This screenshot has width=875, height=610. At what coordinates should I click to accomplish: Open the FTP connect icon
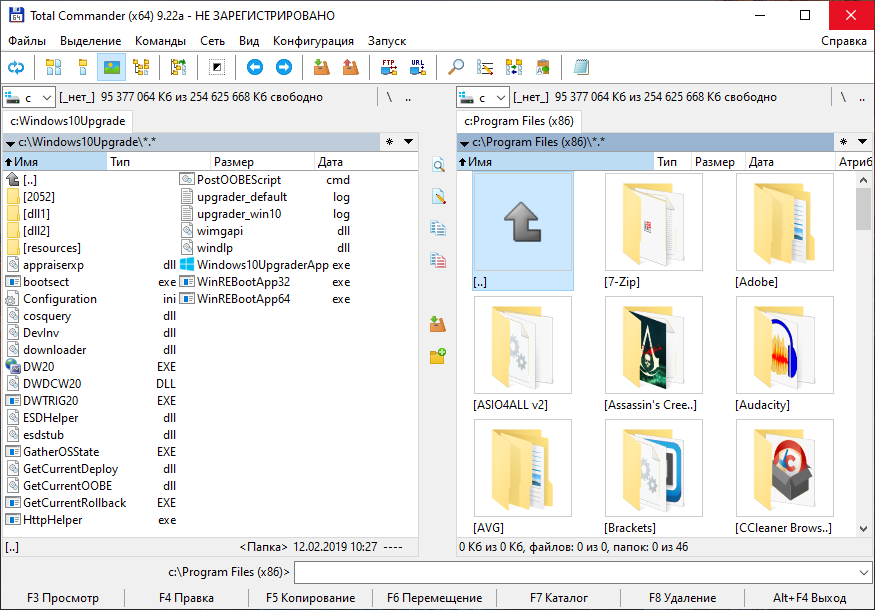[x=388, y=68]
